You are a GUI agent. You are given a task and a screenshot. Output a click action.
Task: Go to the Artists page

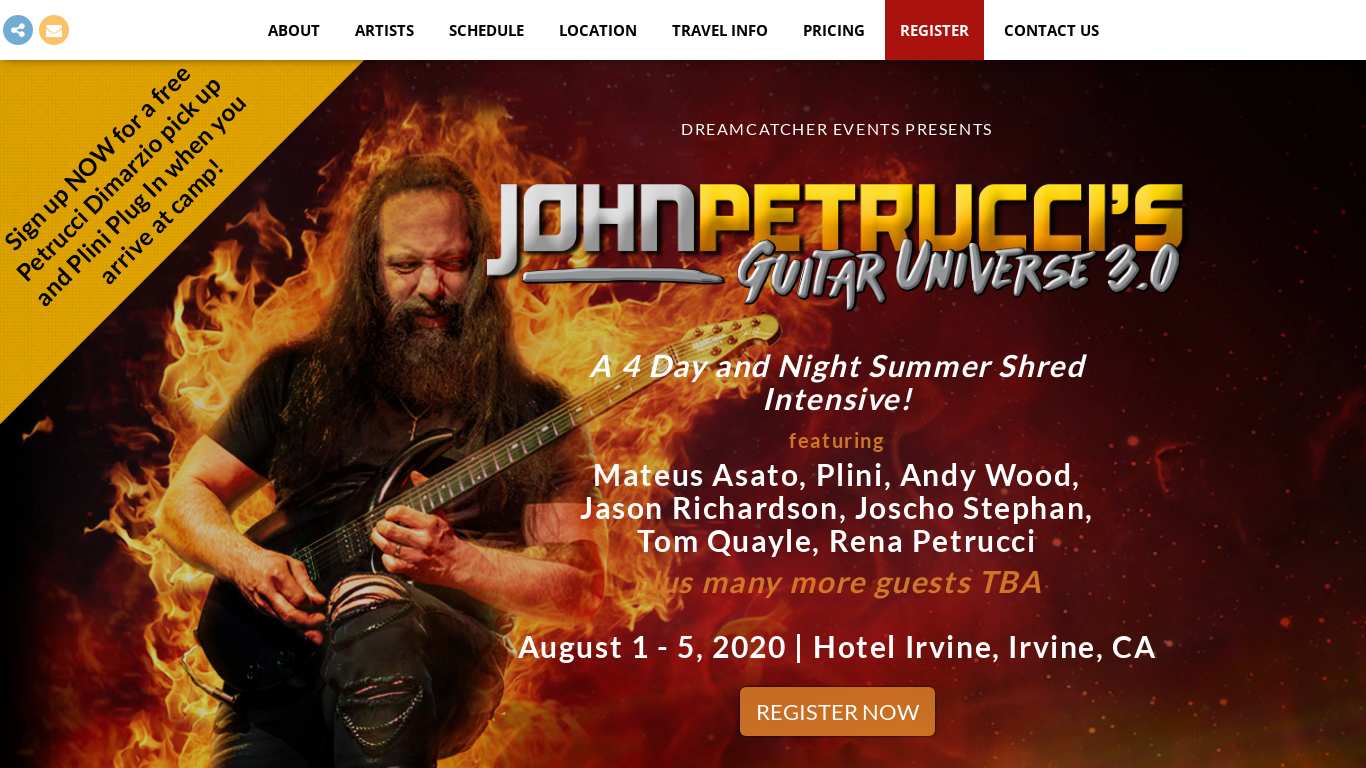click(x=384, y=30)
